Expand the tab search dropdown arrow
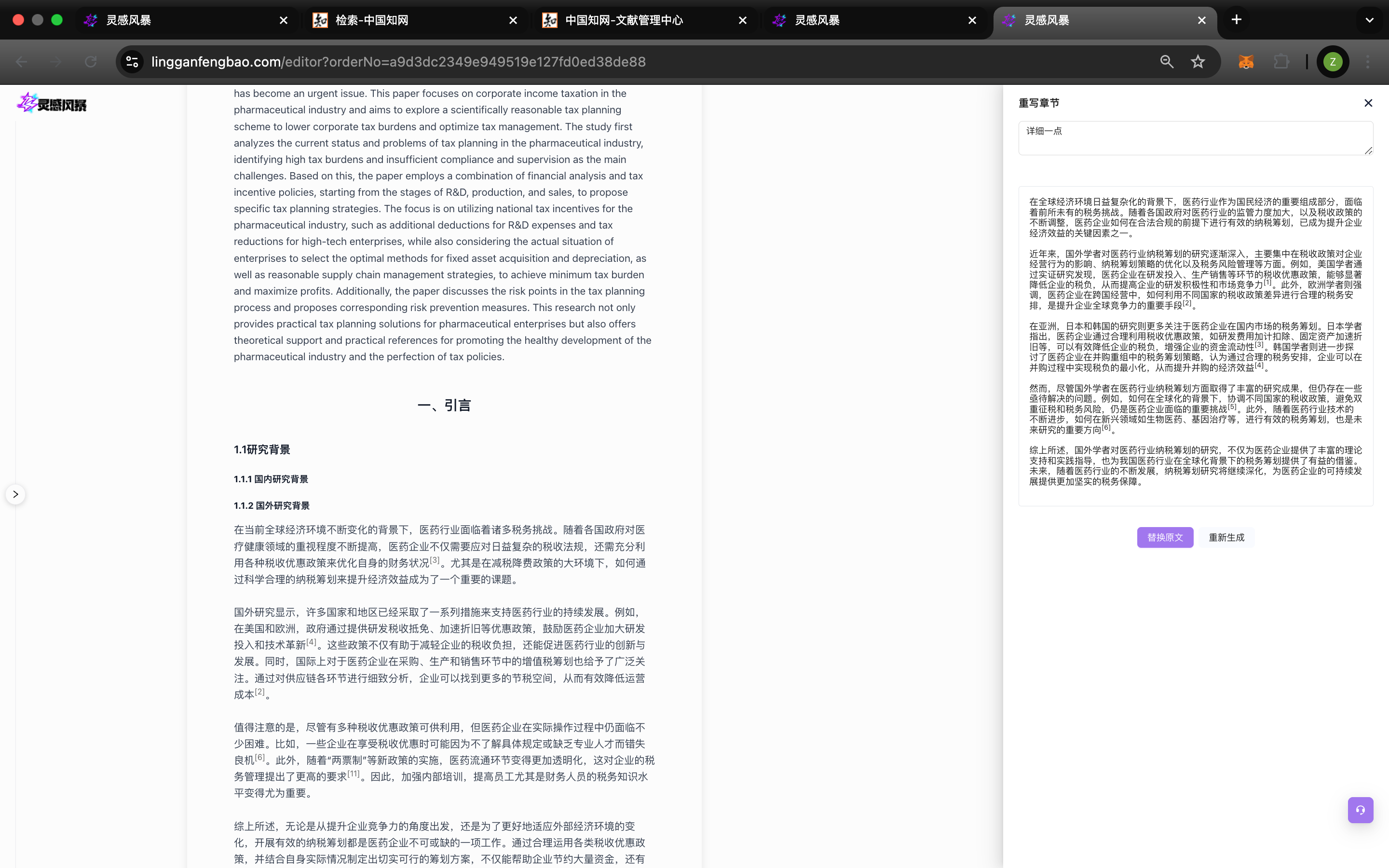 pos(1370,20)
